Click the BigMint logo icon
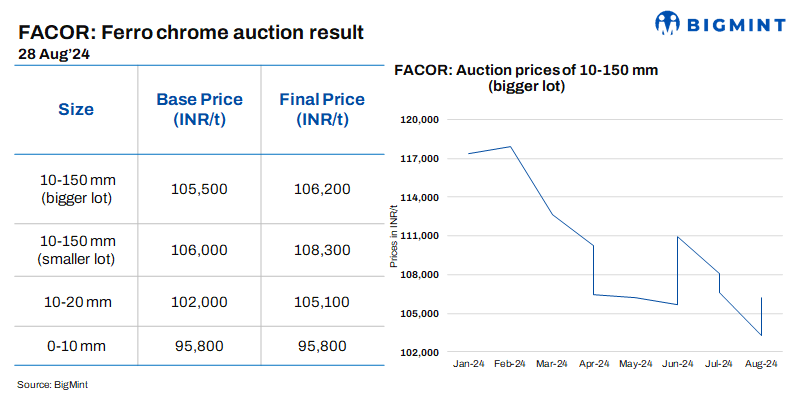The height and width of the screenshot is (401, 804). [667, 23]
